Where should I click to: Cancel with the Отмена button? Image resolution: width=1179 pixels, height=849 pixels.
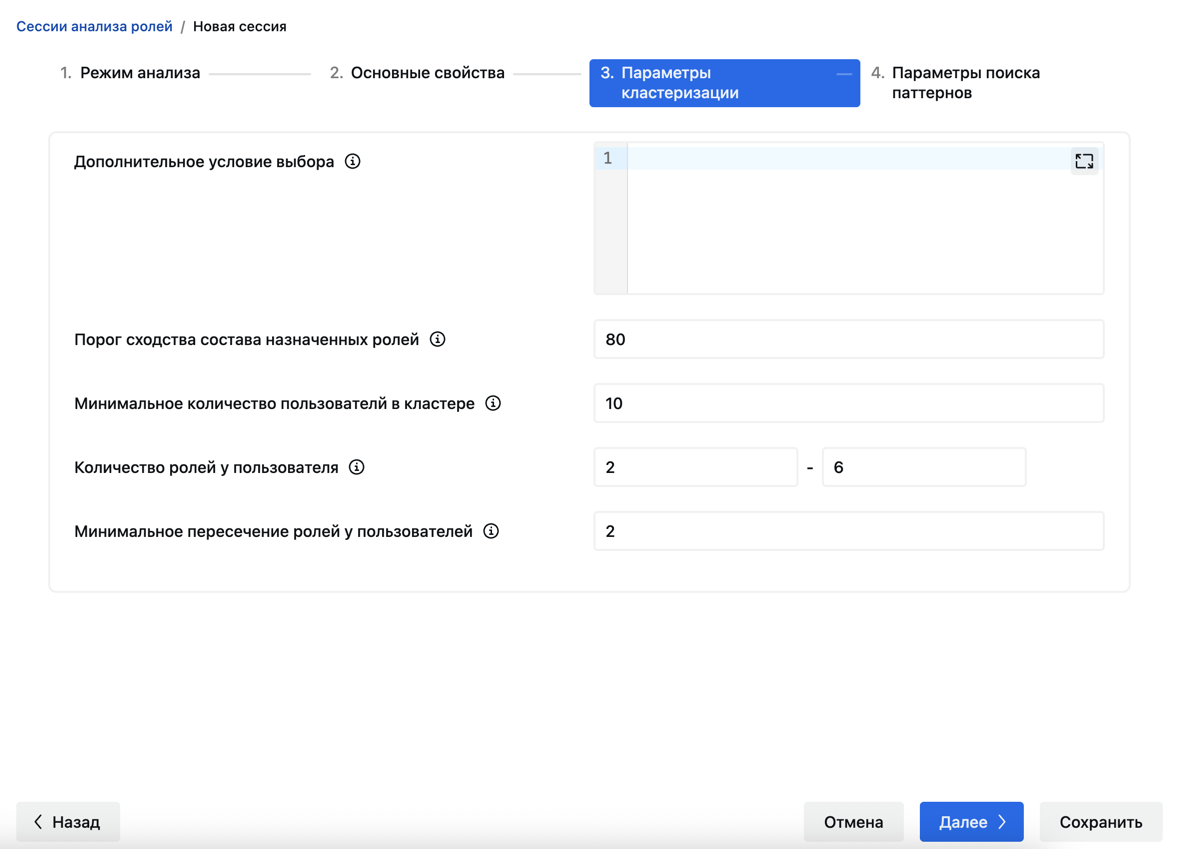[x=853, y=822]
